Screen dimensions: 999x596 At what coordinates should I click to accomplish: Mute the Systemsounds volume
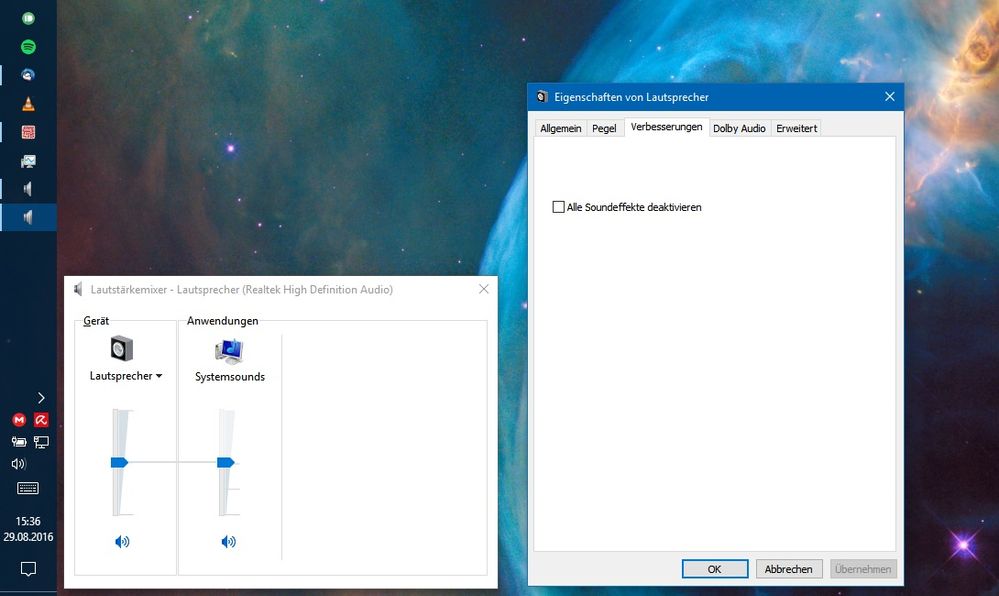[x=229, y=542]
